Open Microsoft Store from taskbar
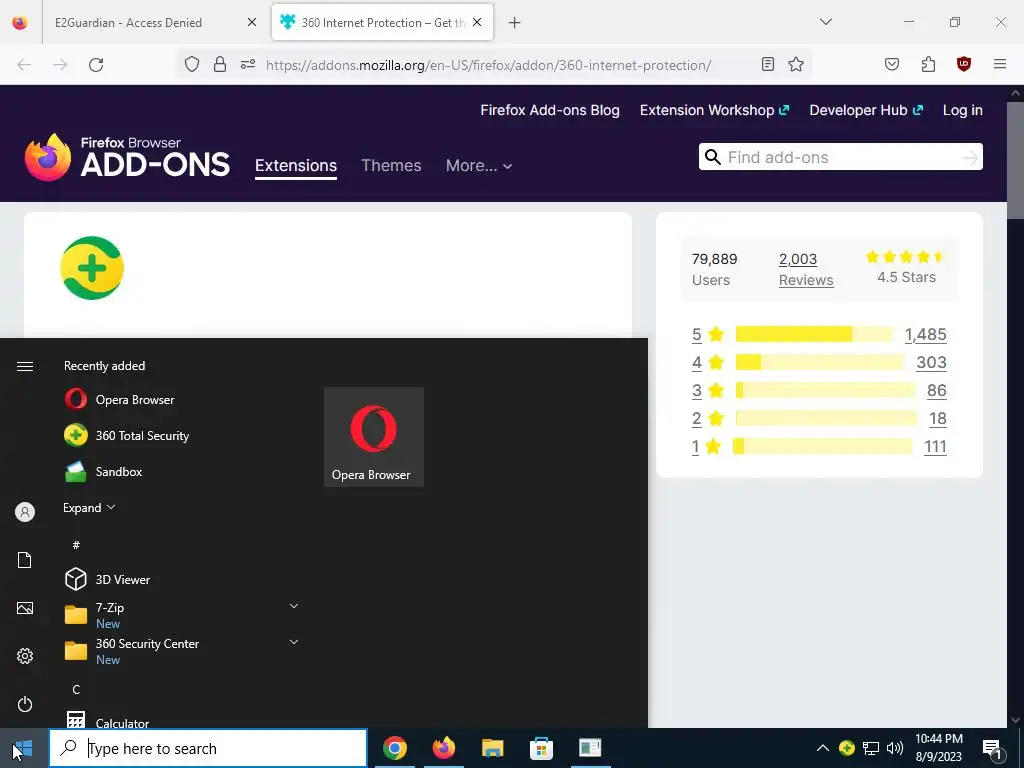The width and height of the screenshot is (1024, 768). [541, 748]
